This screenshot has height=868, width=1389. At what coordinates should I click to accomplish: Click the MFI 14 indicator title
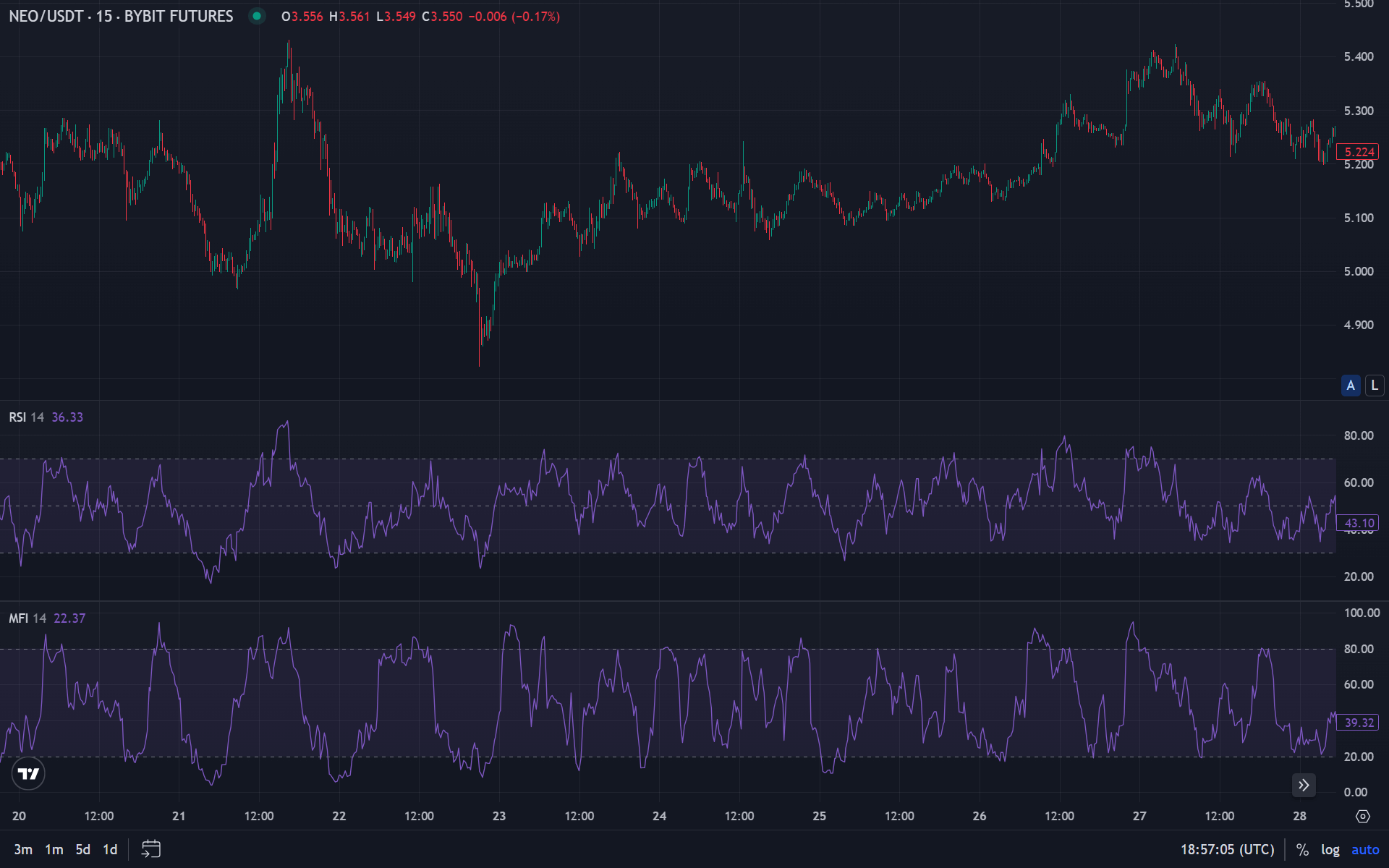coord(29,618)
